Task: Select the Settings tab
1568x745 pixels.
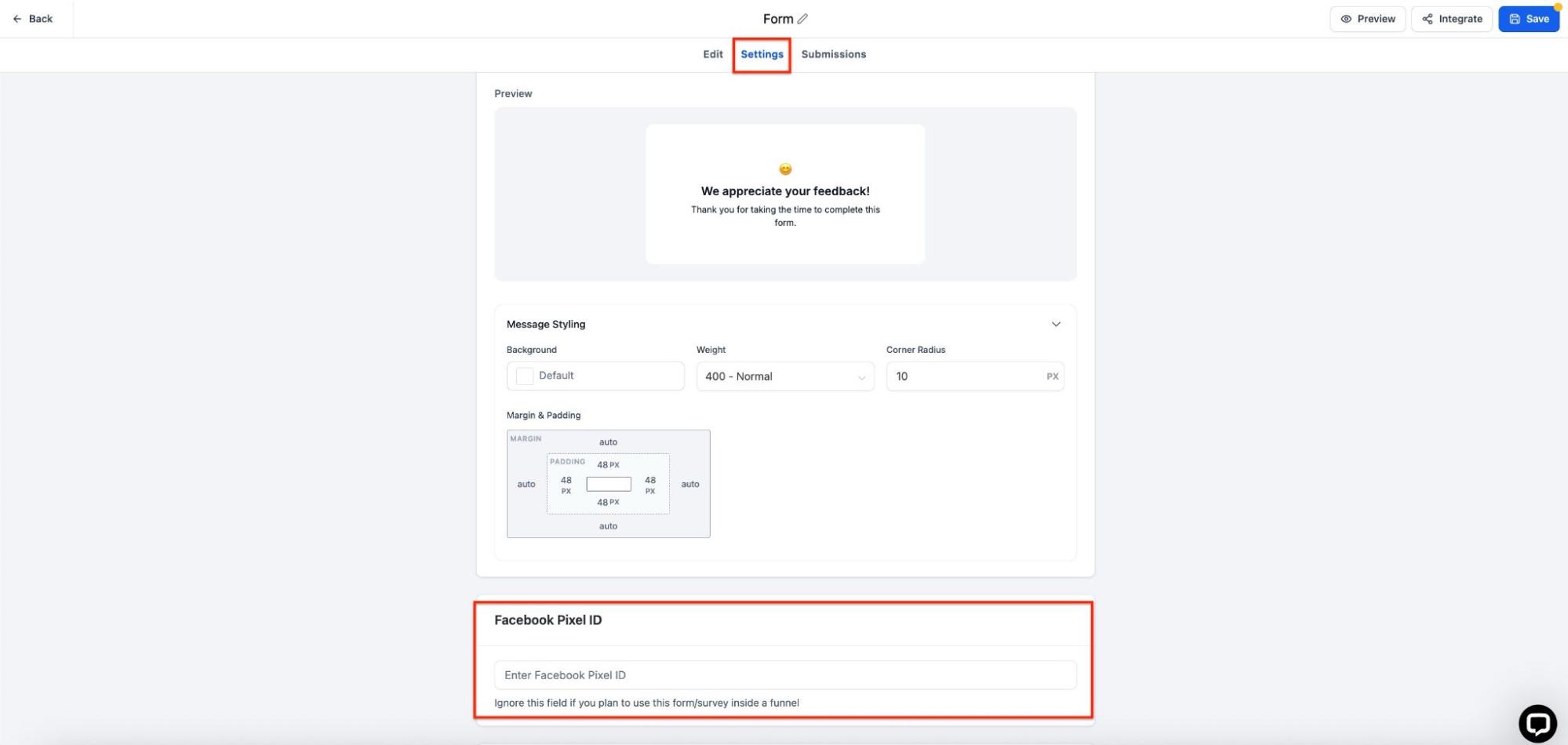Action: 762,54
